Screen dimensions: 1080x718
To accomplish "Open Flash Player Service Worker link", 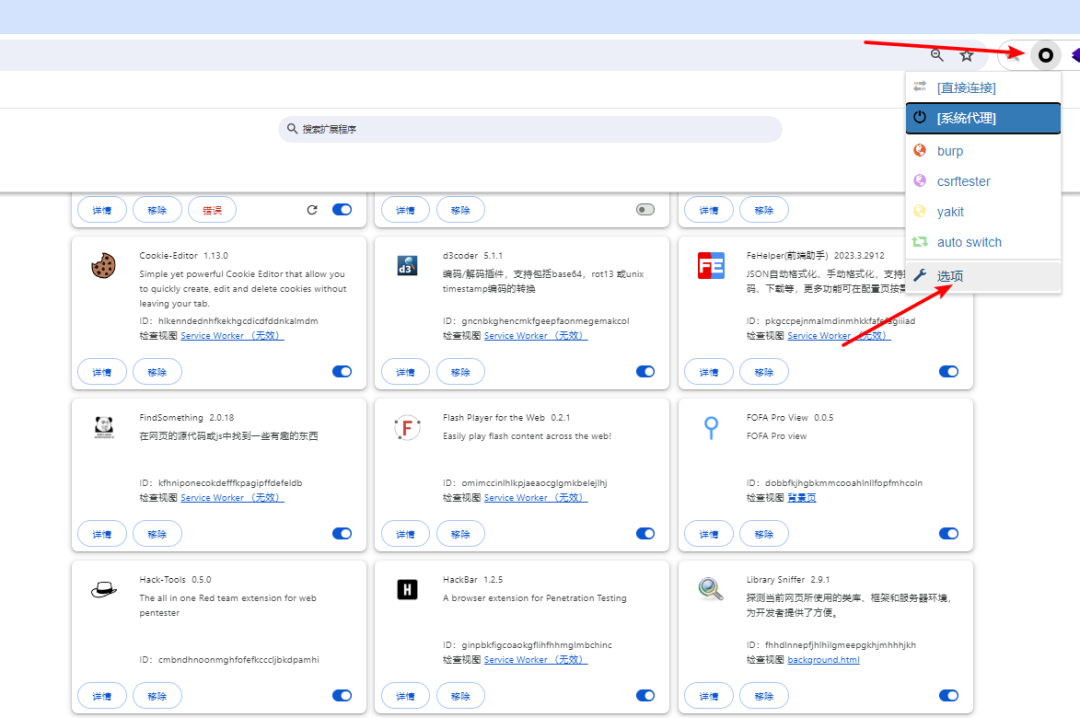I will [536, 498].
